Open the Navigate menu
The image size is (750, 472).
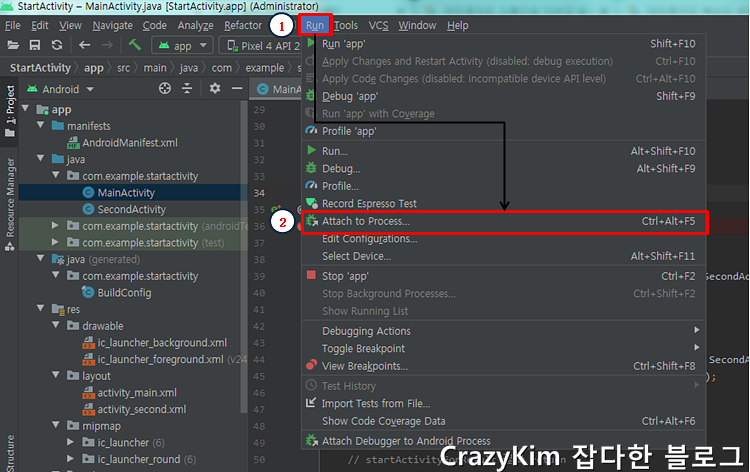click(x=112, y=25)
